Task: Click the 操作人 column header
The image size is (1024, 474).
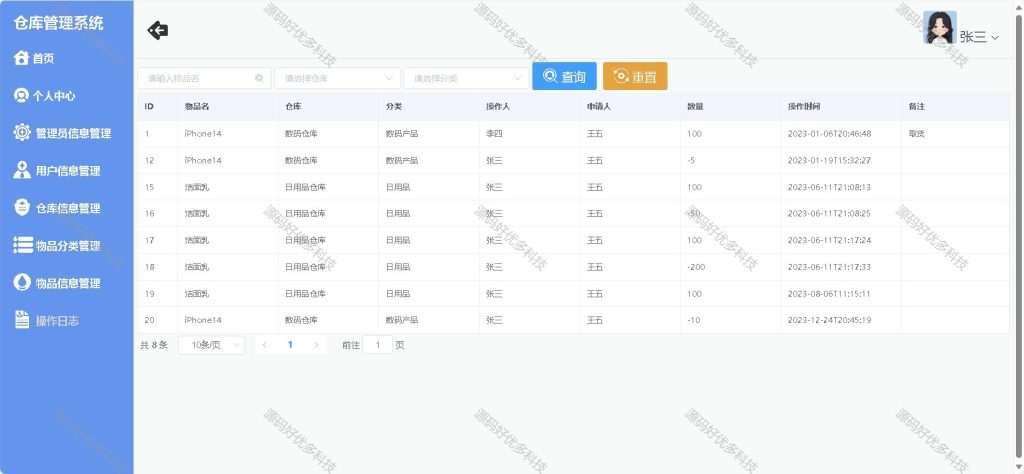Action: (498, 106)
